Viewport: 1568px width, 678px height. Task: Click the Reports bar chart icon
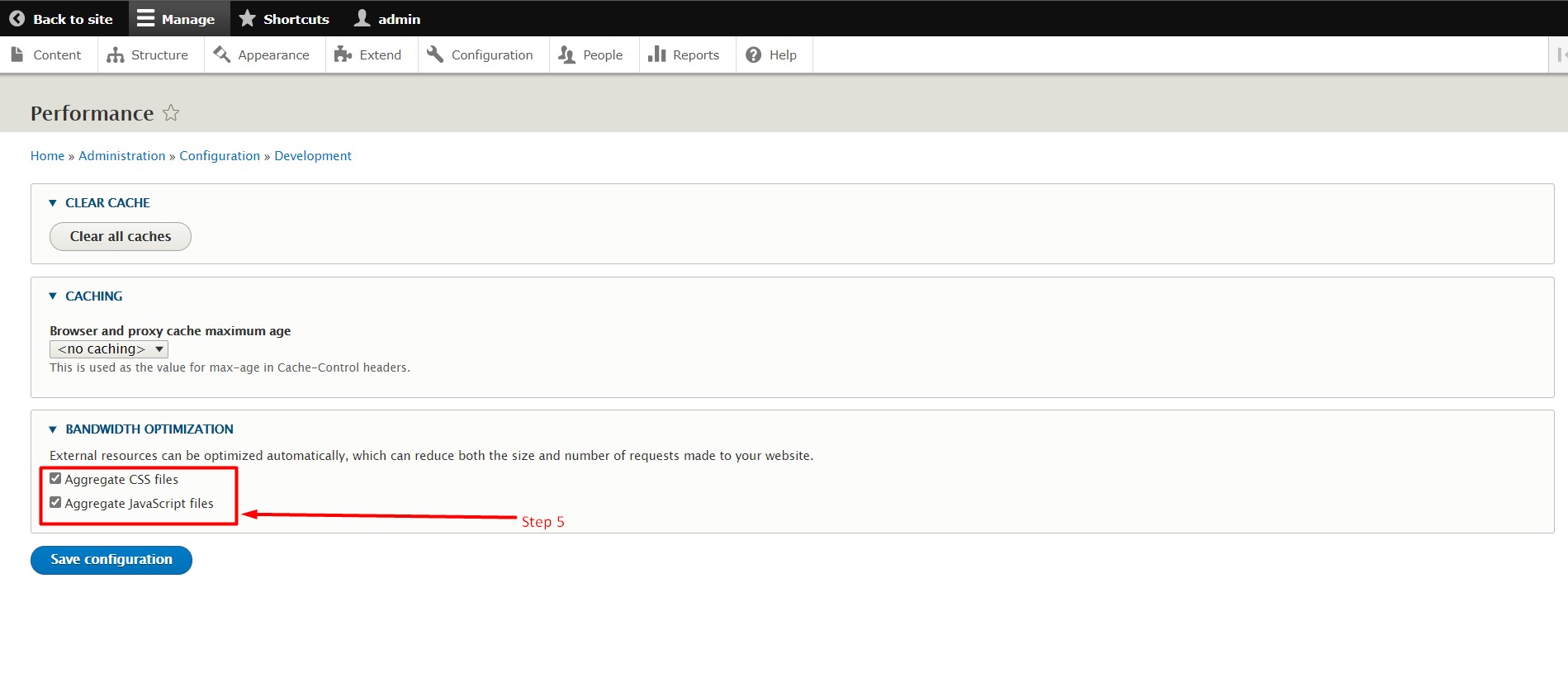coord(657,55)
